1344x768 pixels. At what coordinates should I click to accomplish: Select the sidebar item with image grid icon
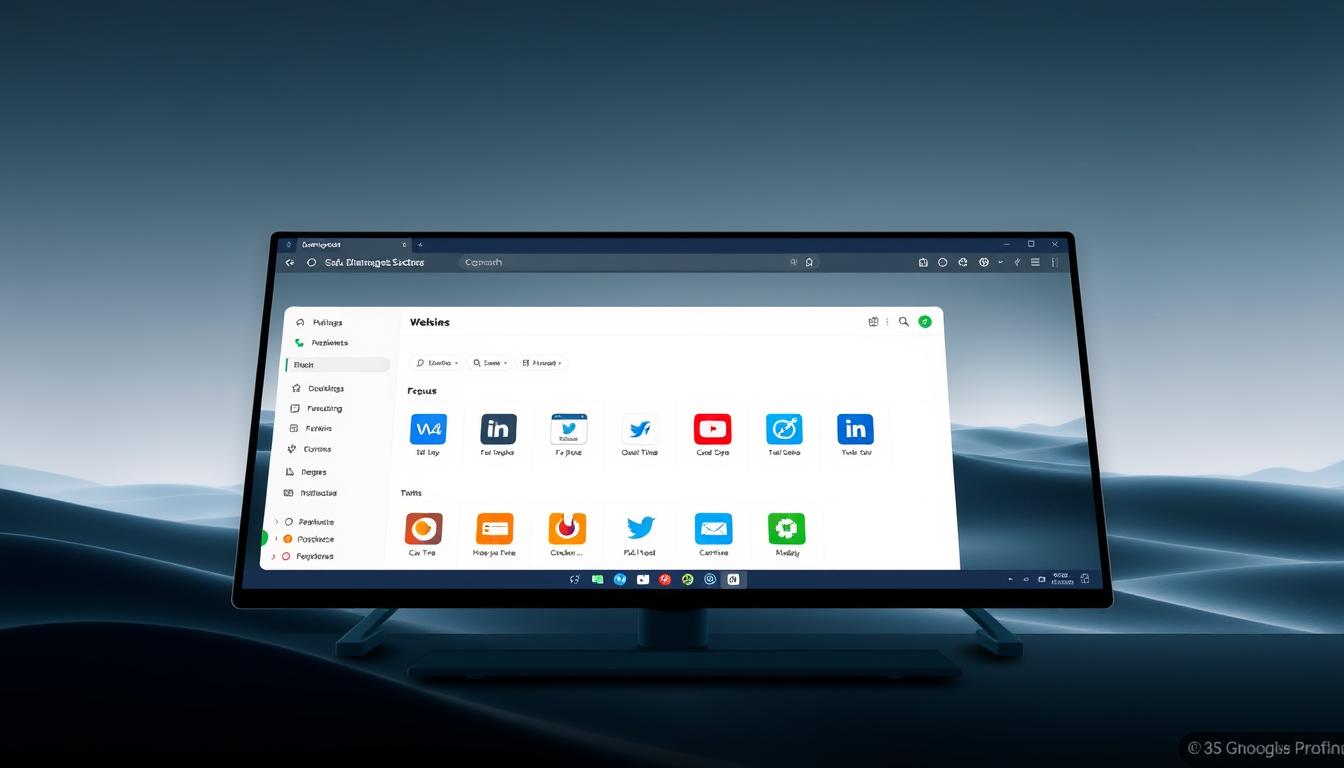(x=311, y=493)
